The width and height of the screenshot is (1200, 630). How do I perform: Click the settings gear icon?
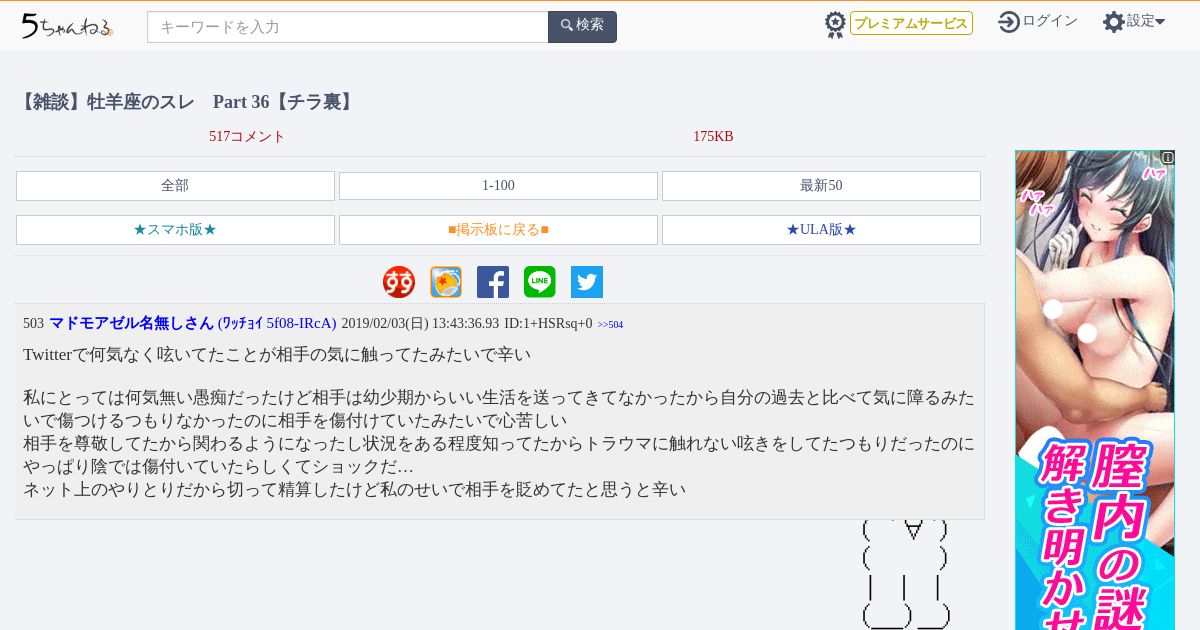click(x=1114, y=22)
